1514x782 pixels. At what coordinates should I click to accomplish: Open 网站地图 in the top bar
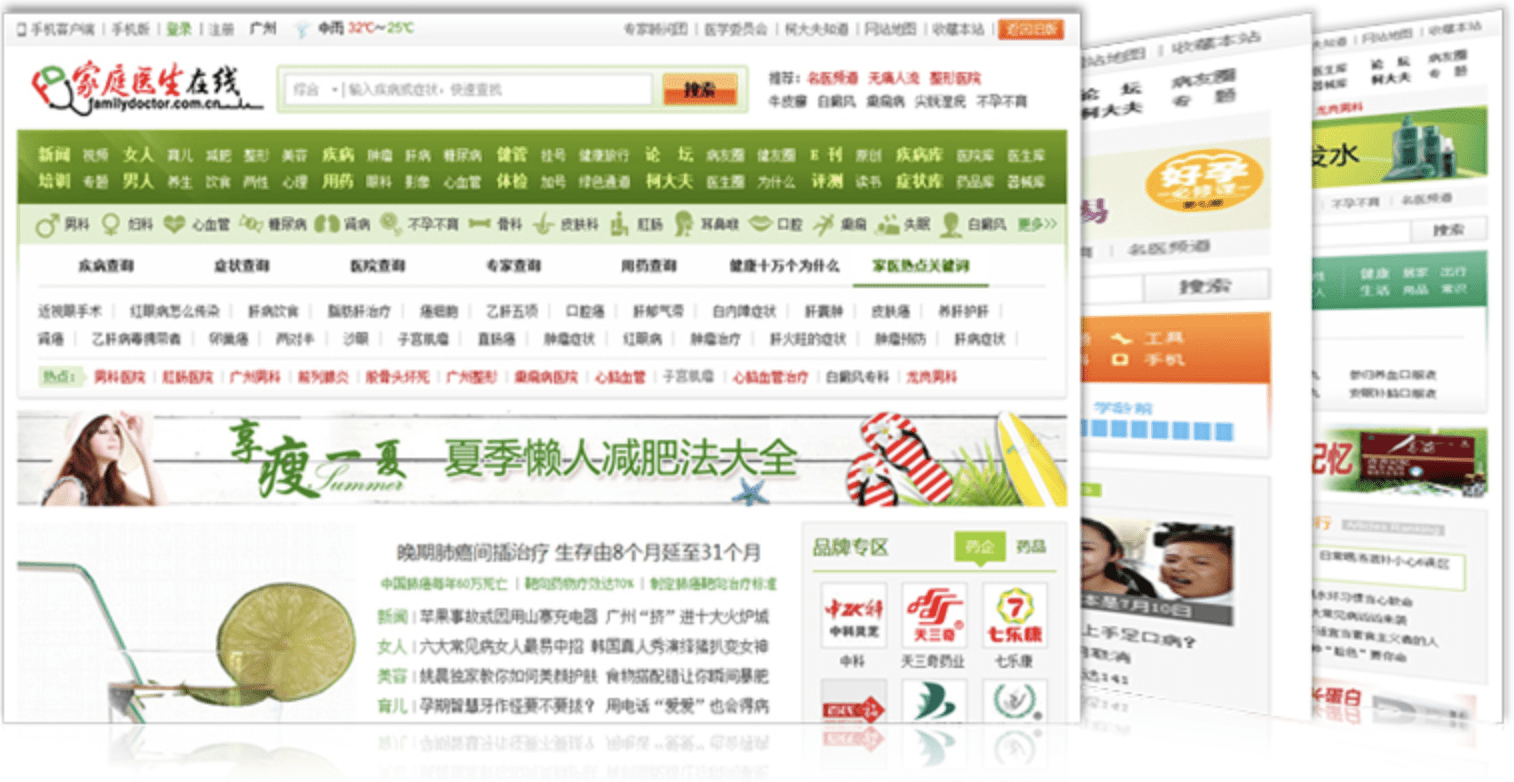point(890,29)
